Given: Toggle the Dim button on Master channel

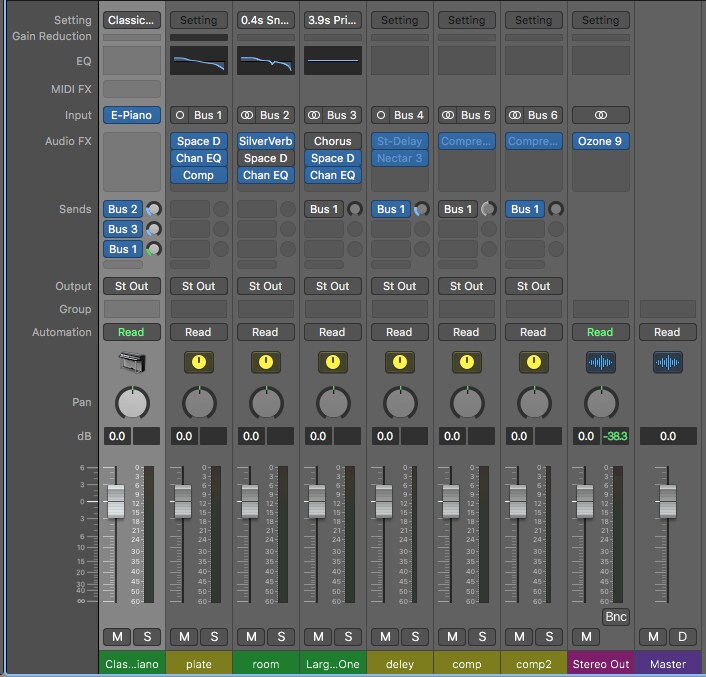Looking at the screenshot, I should coord(683,636).
